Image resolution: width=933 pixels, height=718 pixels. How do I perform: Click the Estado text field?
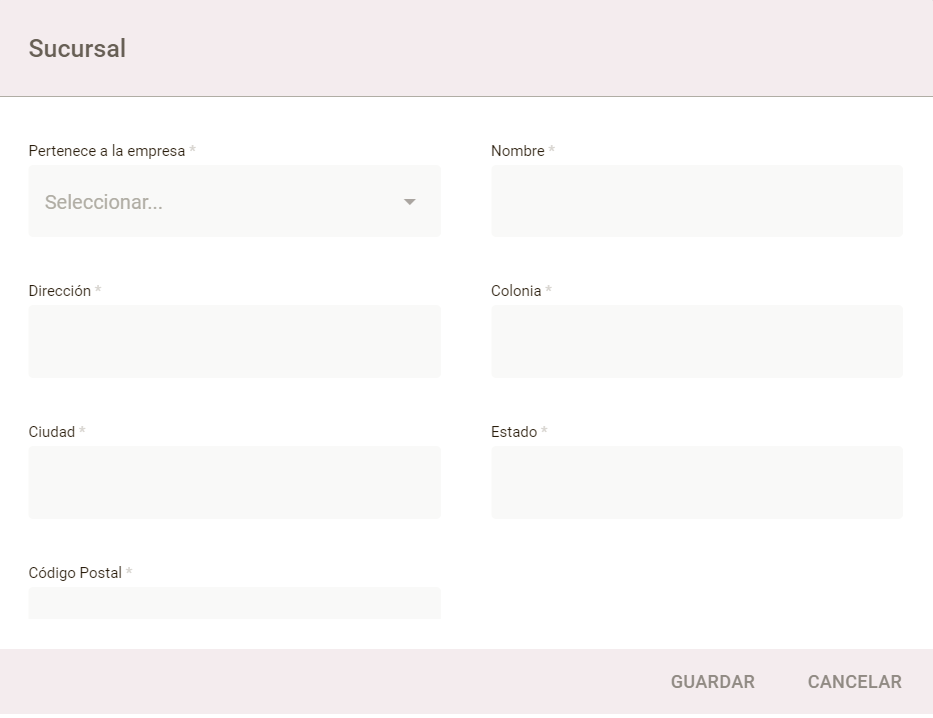coord(696,482)
